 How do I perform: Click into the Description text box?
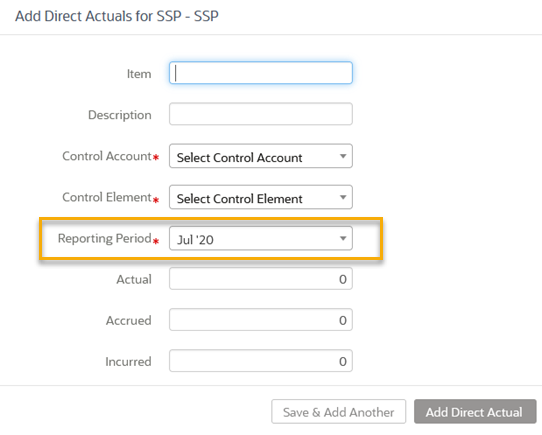click(x=261, y=114)
